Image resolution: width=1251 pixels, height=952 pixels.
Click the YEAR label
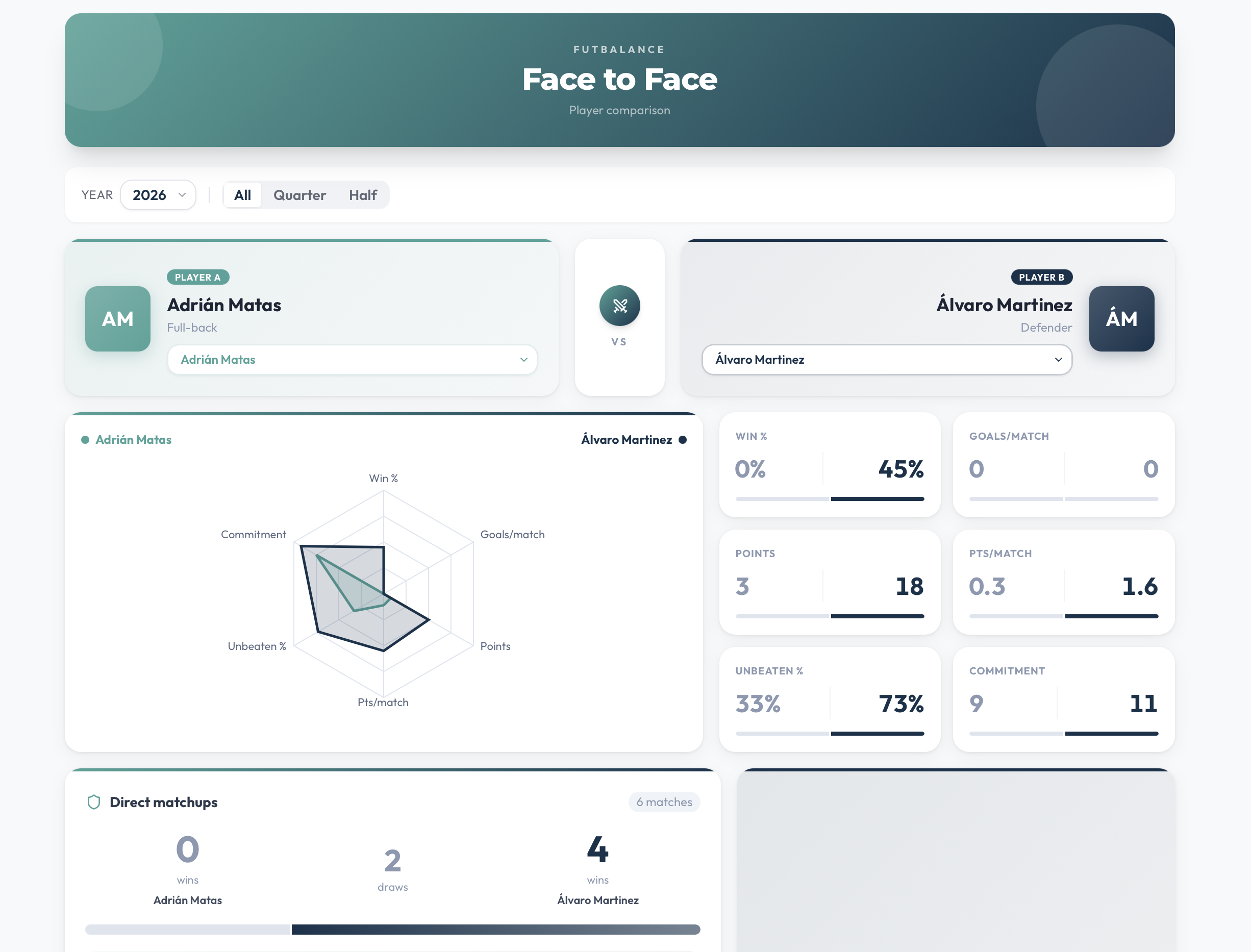pos(97,195)
